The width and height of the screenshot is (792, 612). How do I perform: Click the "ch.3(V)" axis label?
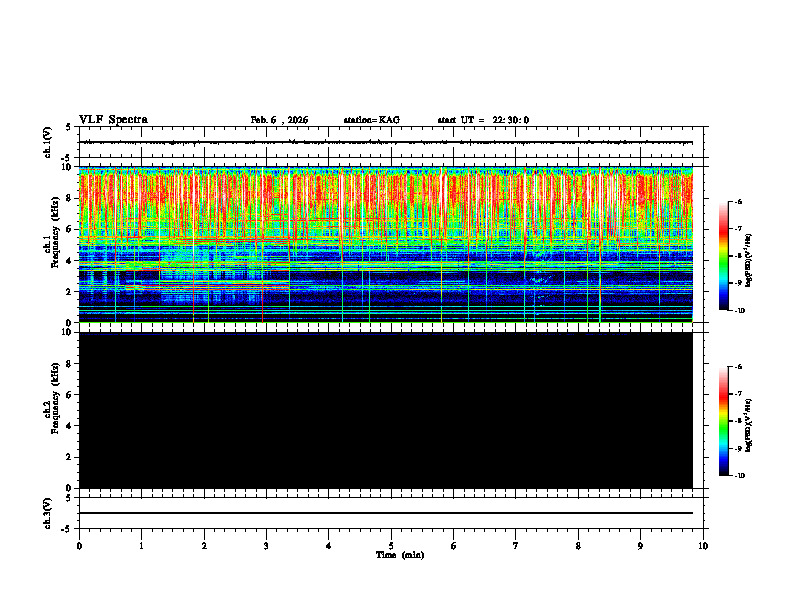(x=47, y=513)
